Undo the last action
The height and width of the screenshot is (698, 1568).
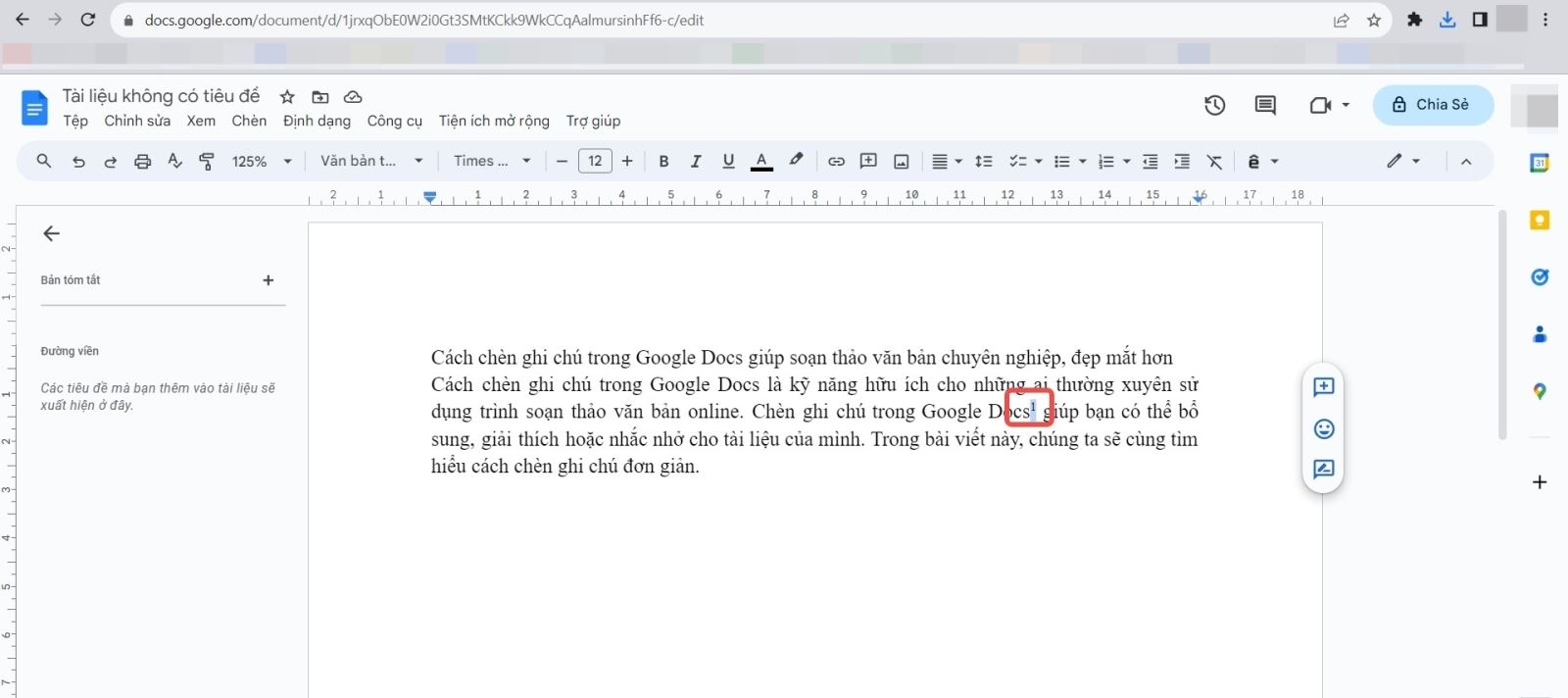(x=78, y=162)
